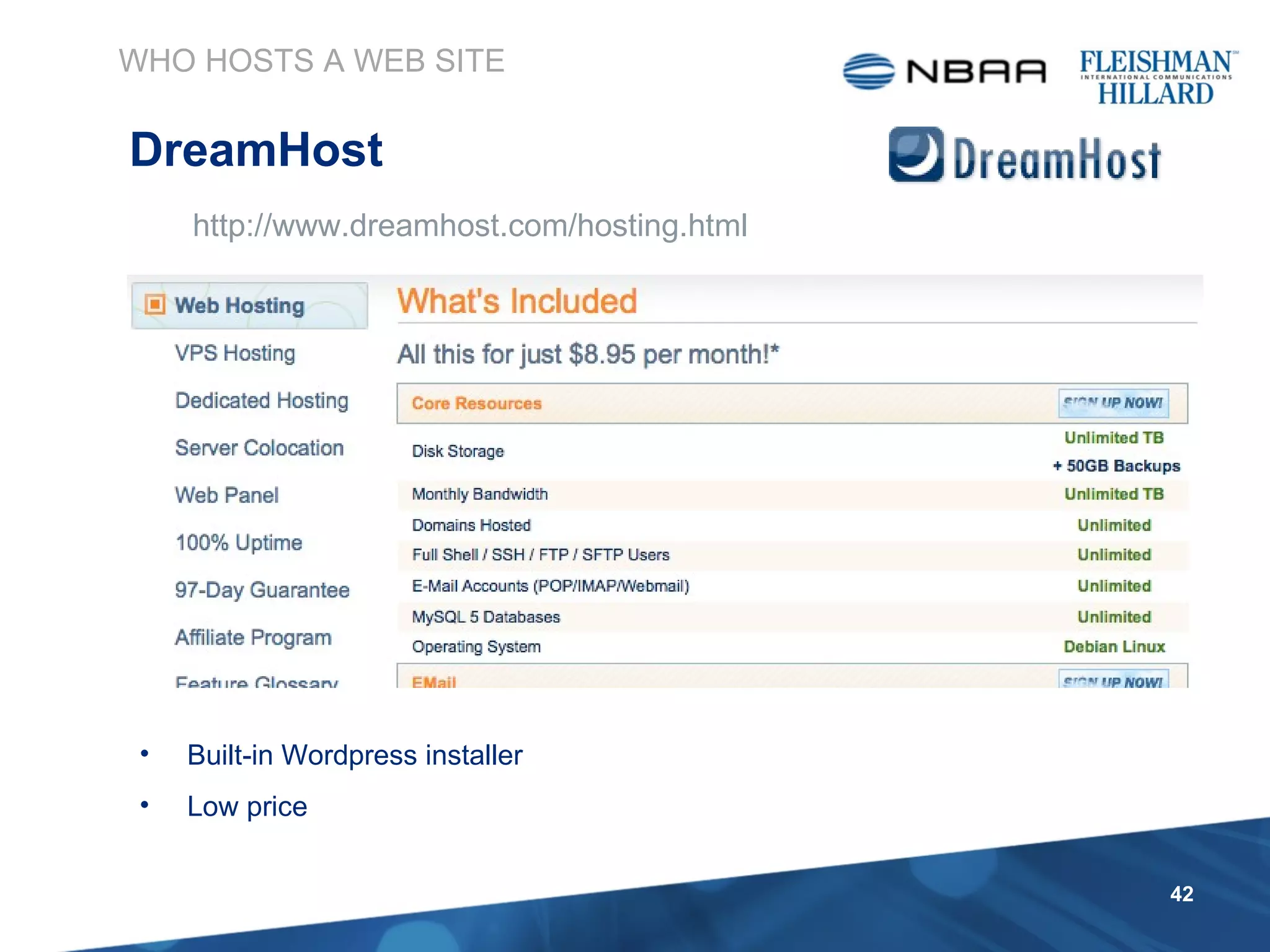
Task: Click WHO HOSTS A WEB SITE header
Action: tap(312, 61)
